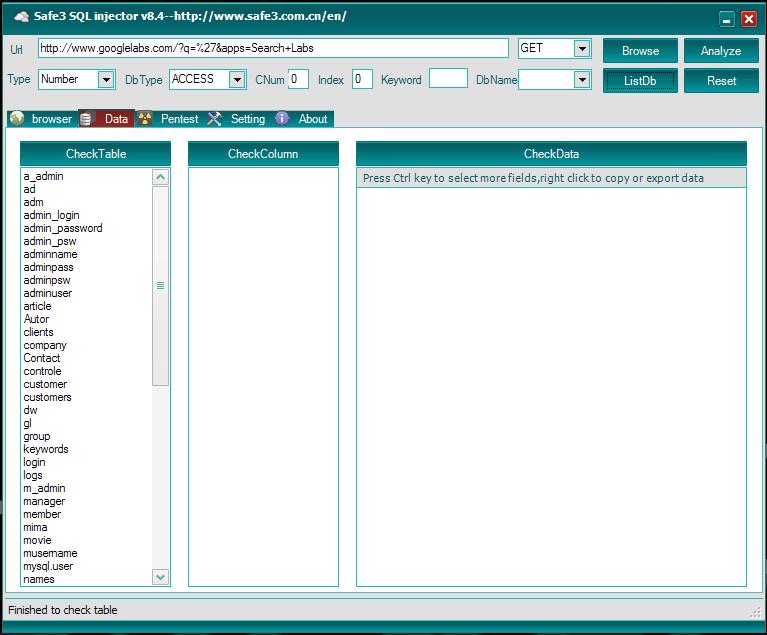Click the Reset button

pos(721,81)
